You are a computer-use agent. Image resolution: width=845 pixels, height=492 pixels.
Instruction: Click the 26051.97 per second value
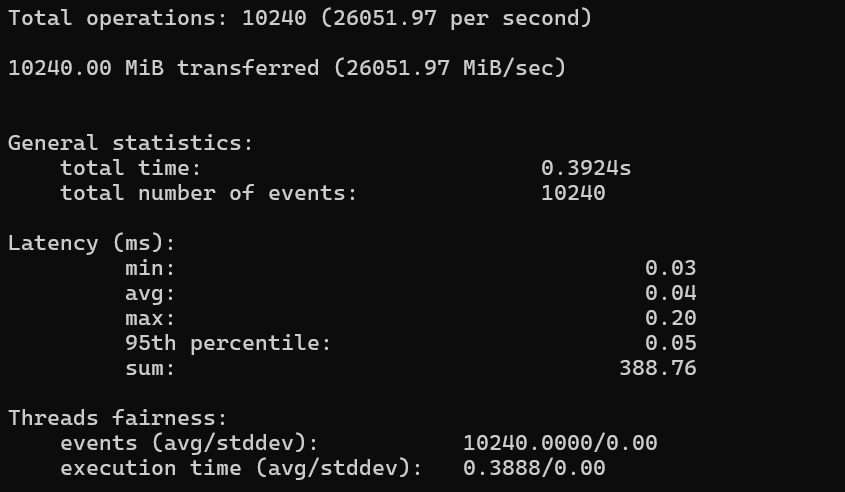[456, 18]
